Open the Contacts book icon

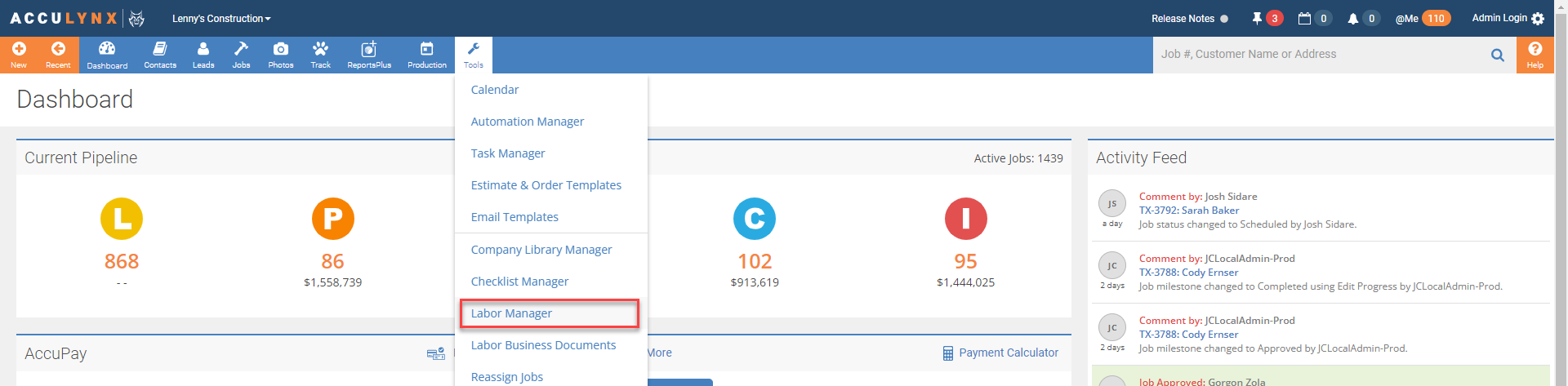[x=160, y=49]
